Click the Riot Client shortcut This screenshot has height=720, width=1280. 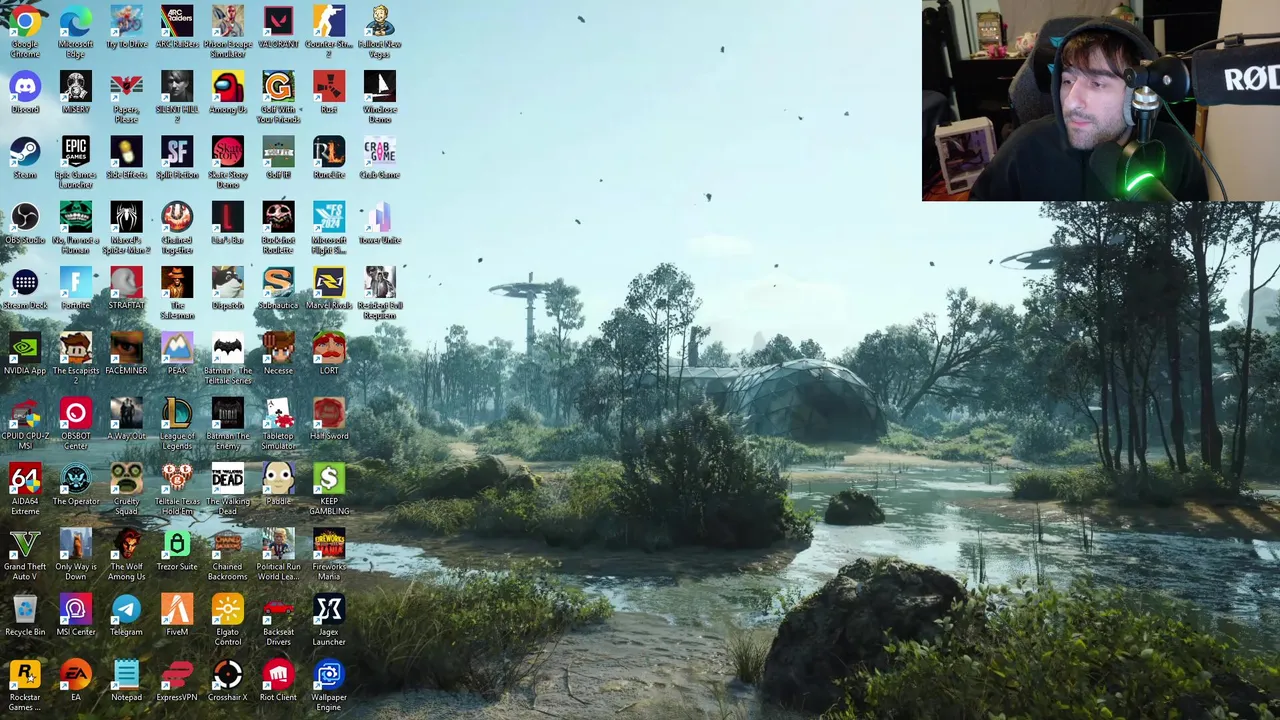[x=278, y=674]
